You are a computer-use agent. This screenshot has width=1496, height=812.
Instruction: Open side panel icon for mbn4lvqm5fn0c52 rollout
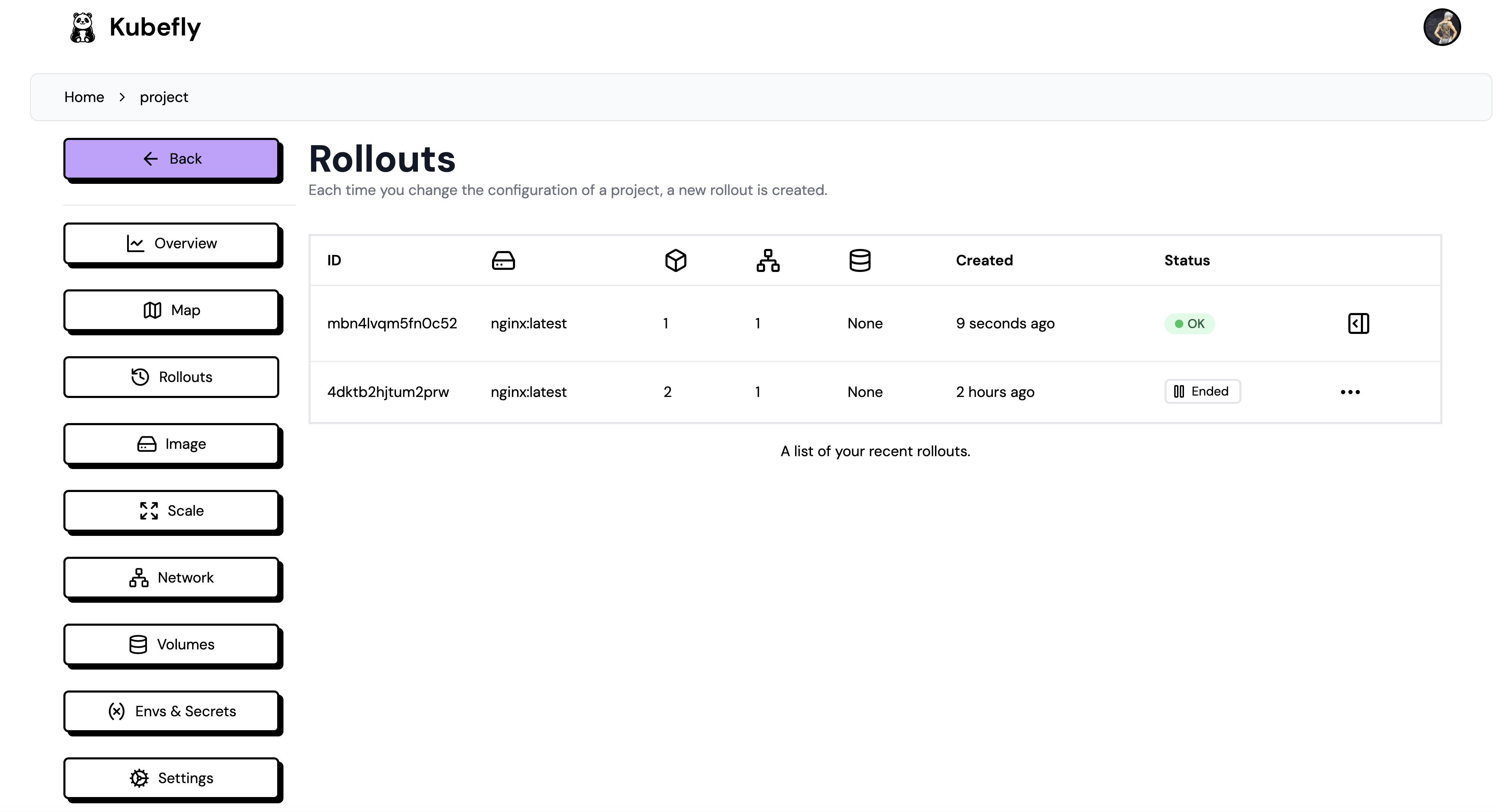point(1358,323)
